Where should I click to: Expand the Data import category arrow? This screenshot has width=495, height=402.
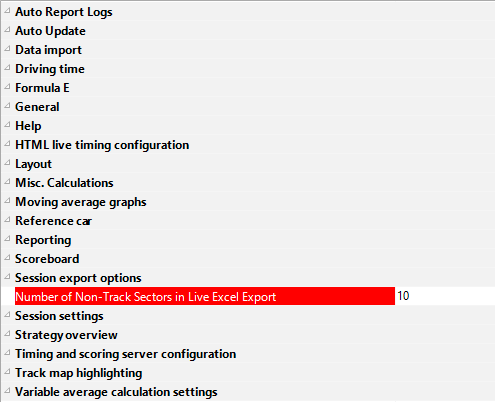pyautogui.click(x=7, y=49)
